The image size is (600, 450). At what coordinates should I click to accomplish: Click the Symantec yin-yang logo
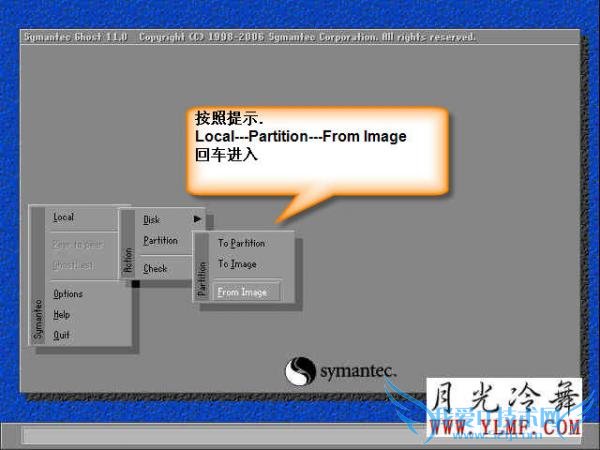click(300, 371)
